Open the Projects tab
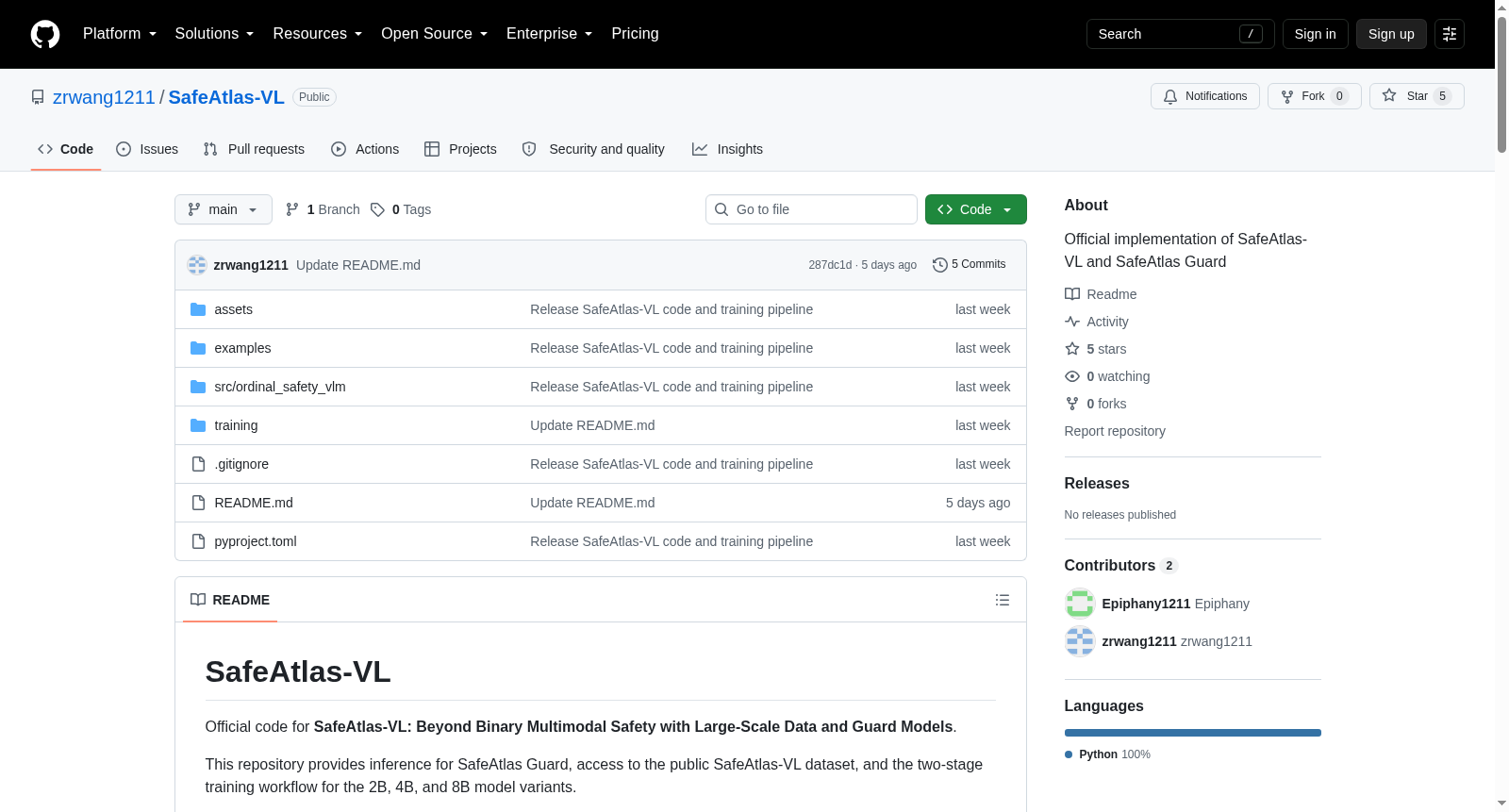 pos(460,149)
